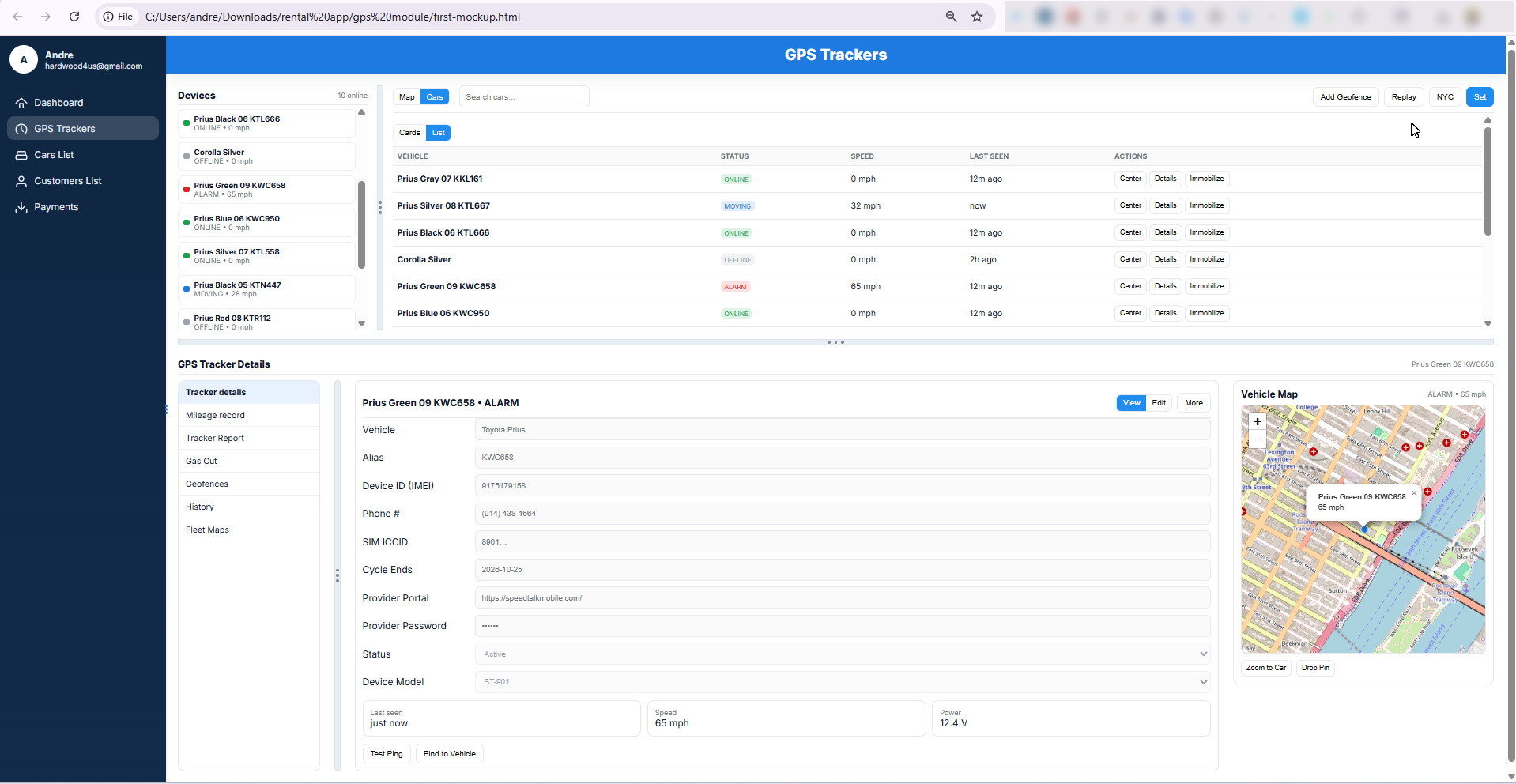Click the Cars List icon in sidebar
This screenshot has height=784, width=1516.
[x=21, y=155]
